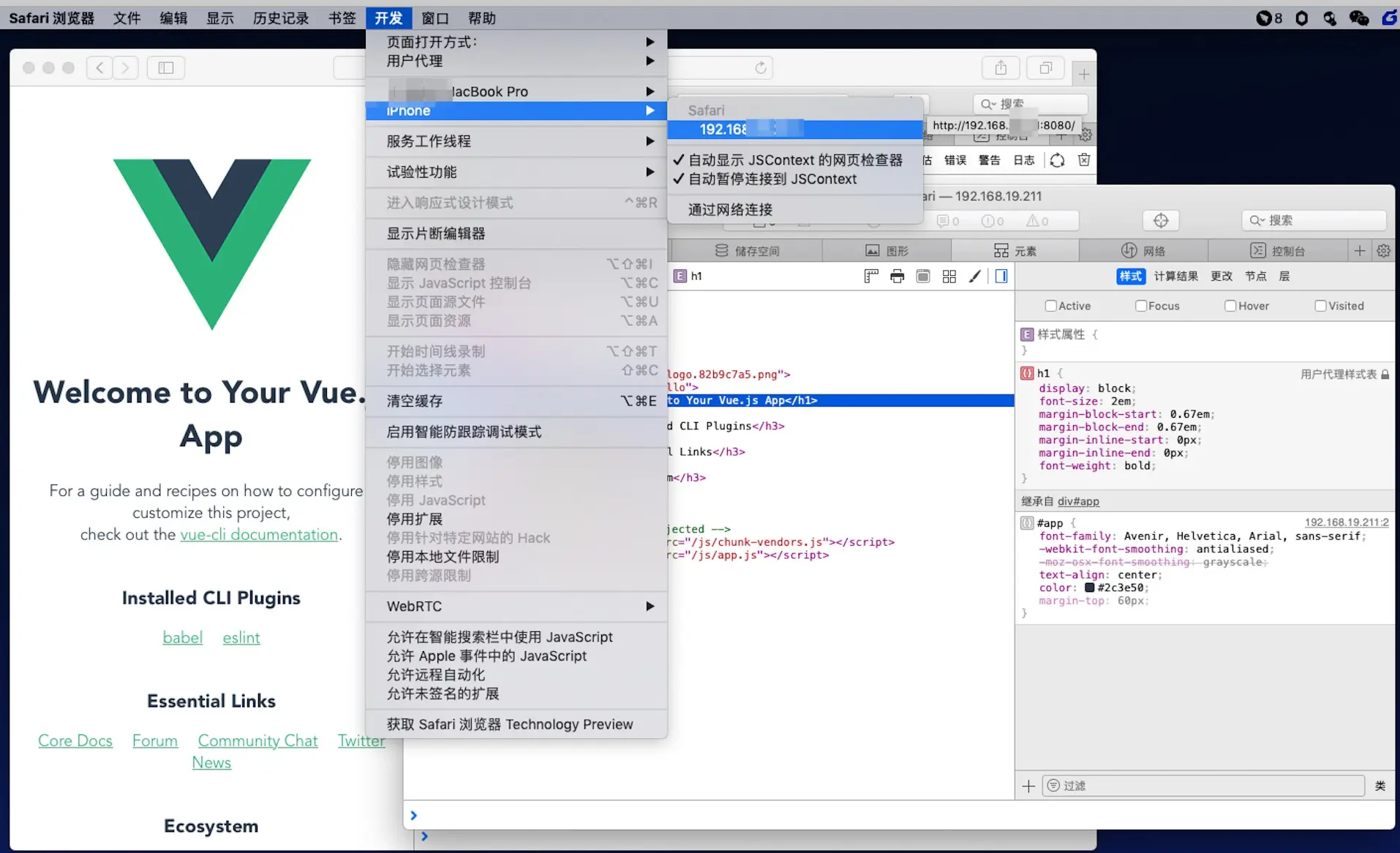Expand the iPhone device submenu
Screen dimensions: 1400x853
[516, 110]
